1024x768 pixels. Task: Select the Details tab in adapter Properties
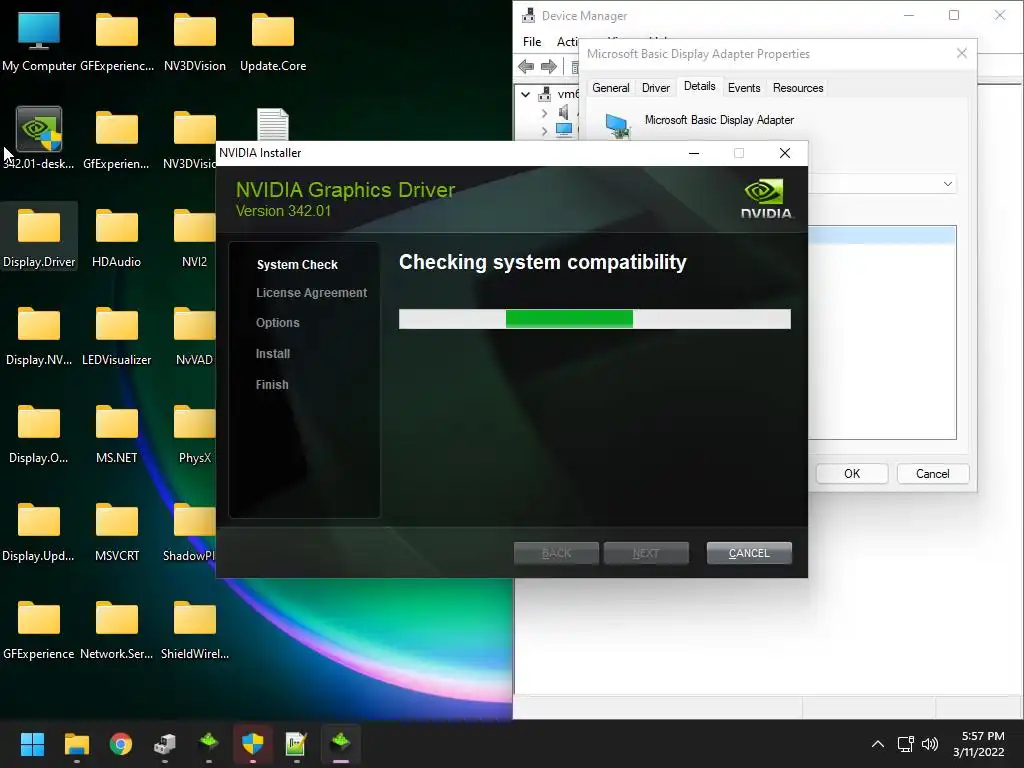pyautogui.click(x=699, y=86)
